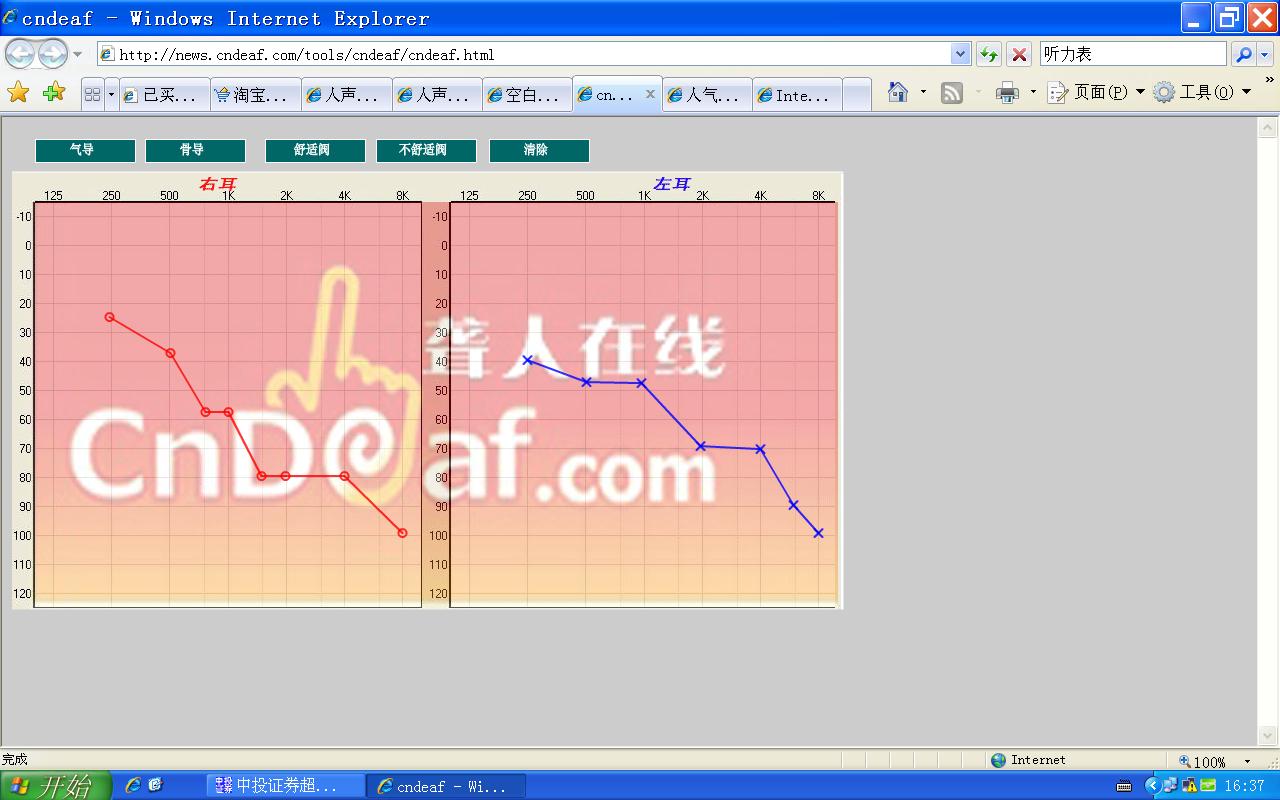Run search with the magnifier icon

(1243, 55)
